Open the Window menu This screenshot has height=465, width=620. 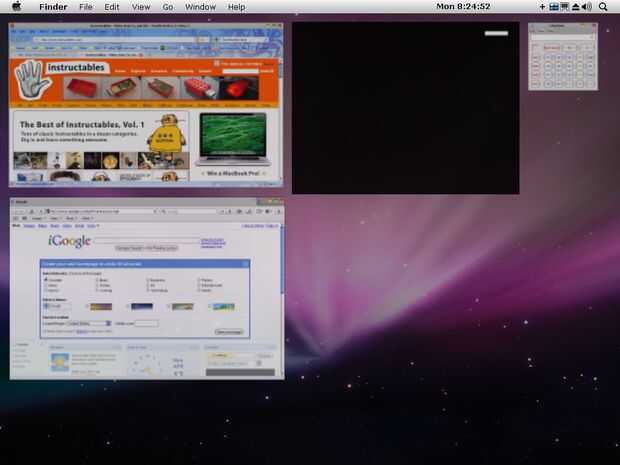coord(200,7)
